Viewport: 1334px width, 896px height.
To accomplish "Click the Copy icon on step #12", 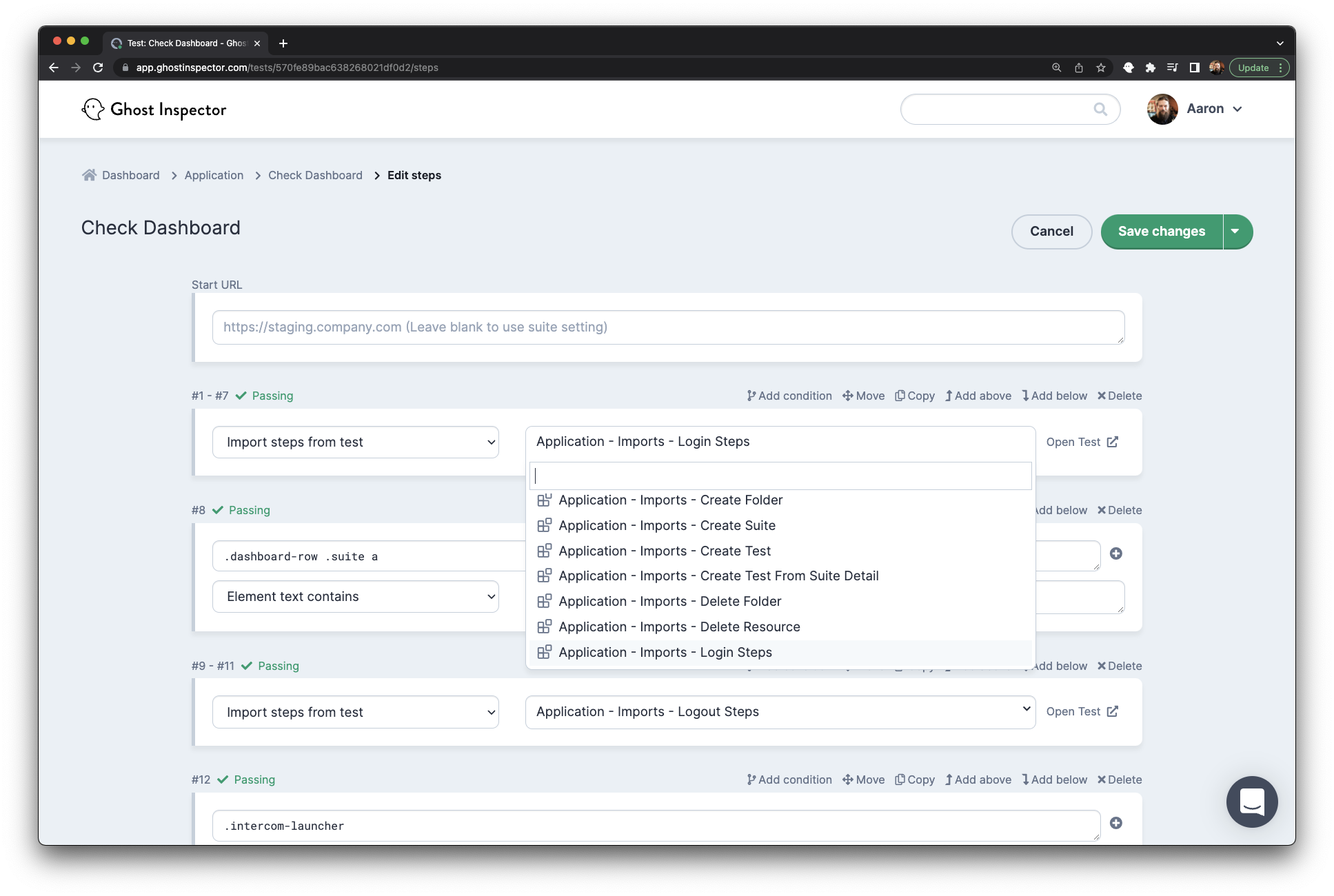I will (x=901, y=780).
